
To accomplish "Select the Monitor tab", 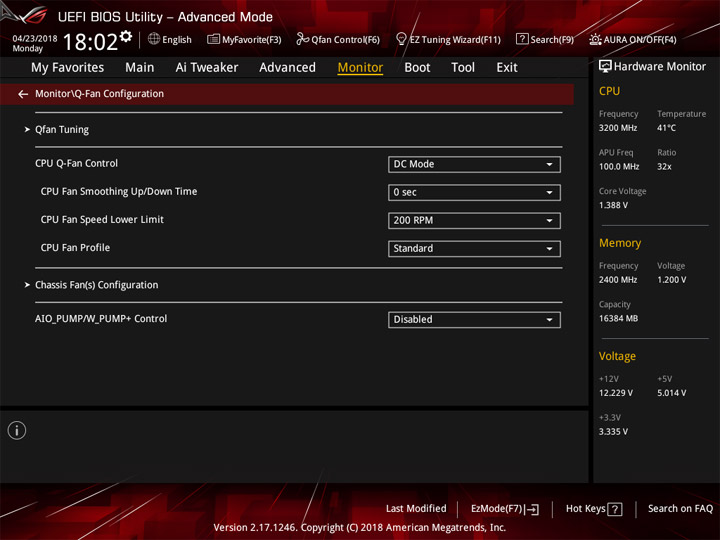I will click(360, 68).
